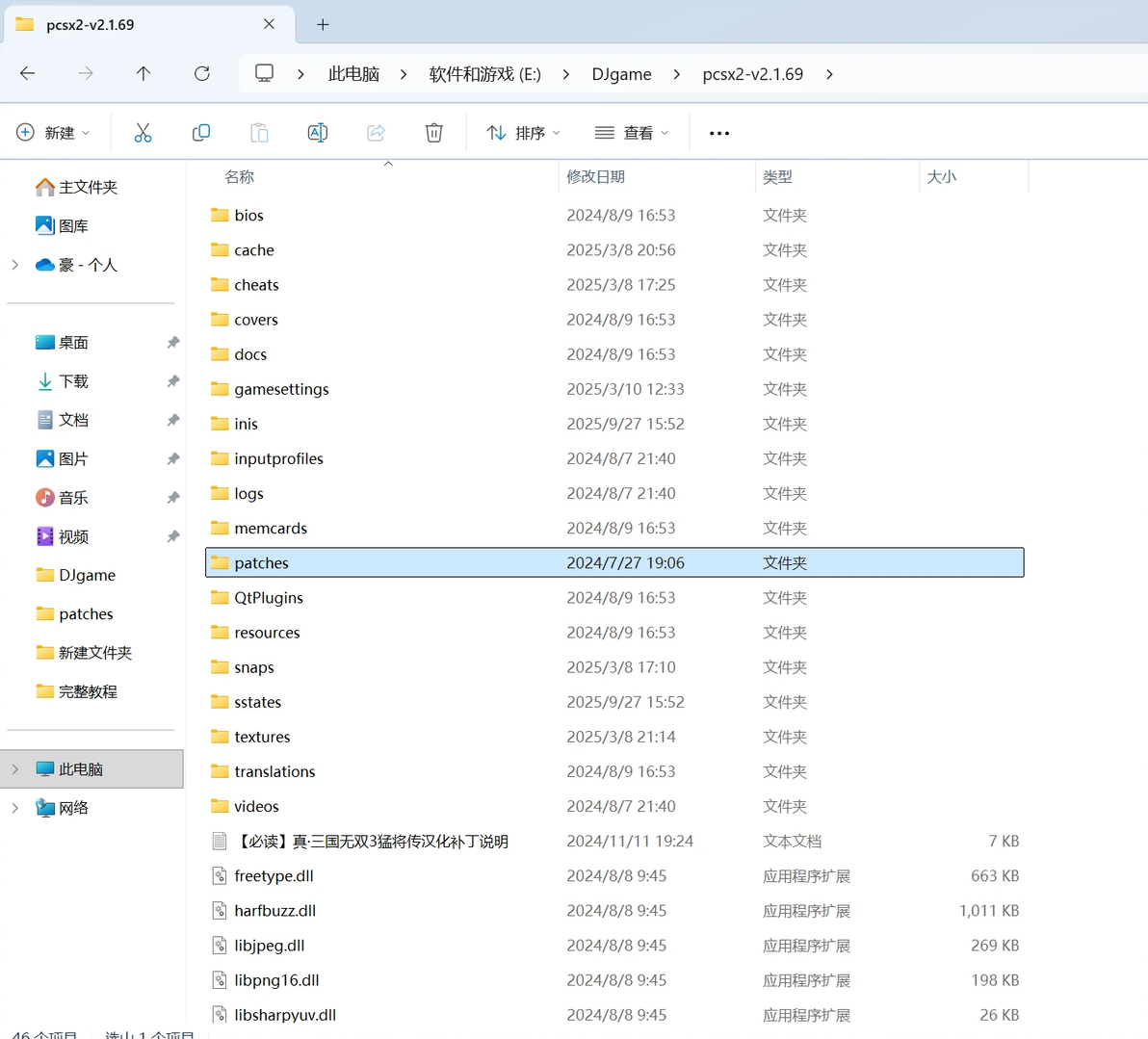
Task: Expand 网络 in the navigation pane
Action: (x=14, y=808)
